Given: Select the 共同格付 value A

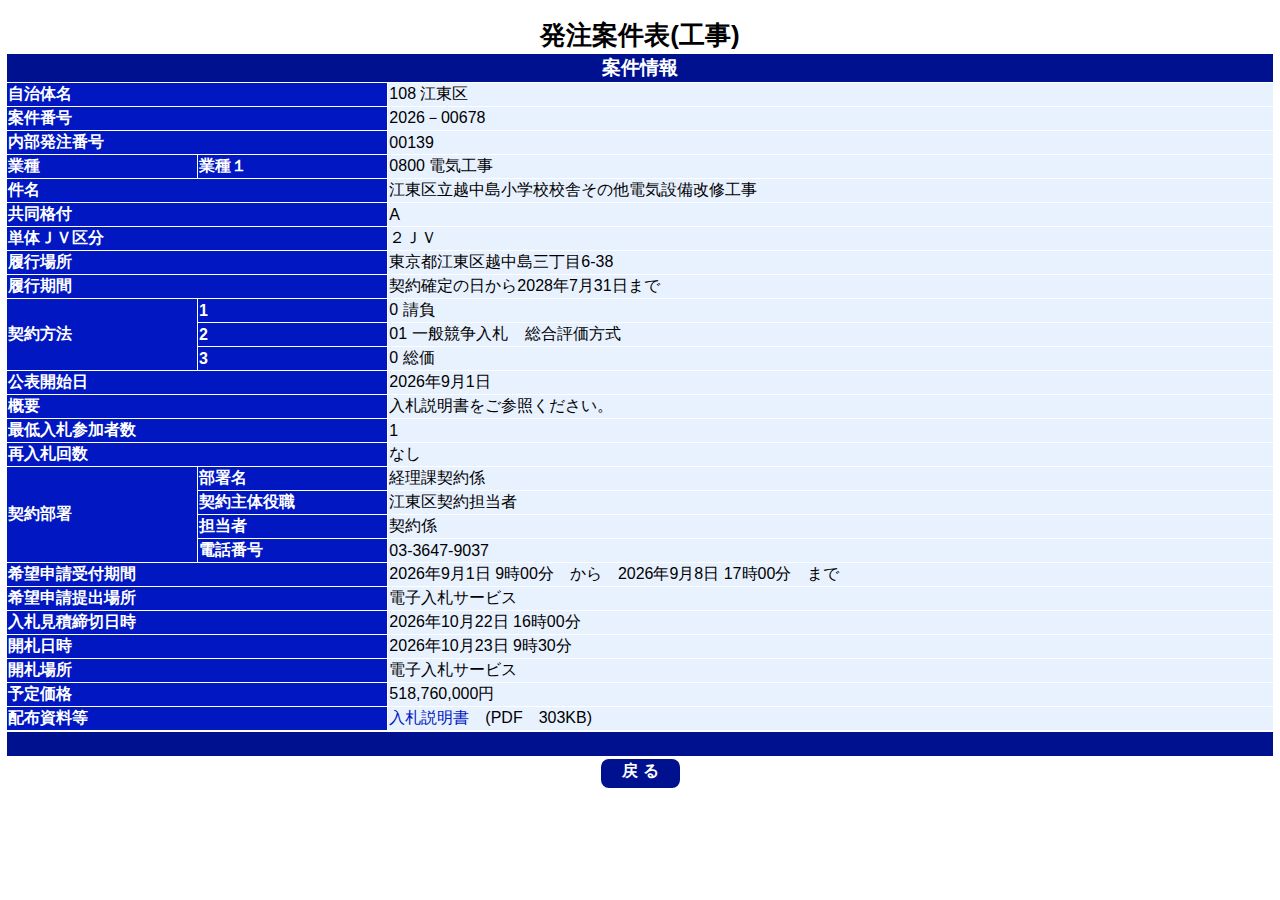Looking at the screenshot, I should 394,214.
